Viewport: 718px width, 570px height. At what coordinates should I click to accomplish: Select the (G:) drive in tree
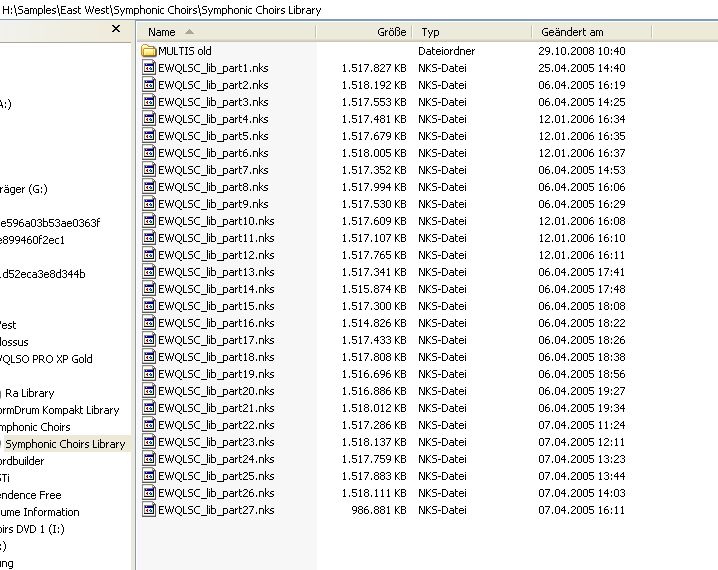(x=24, y=189)
